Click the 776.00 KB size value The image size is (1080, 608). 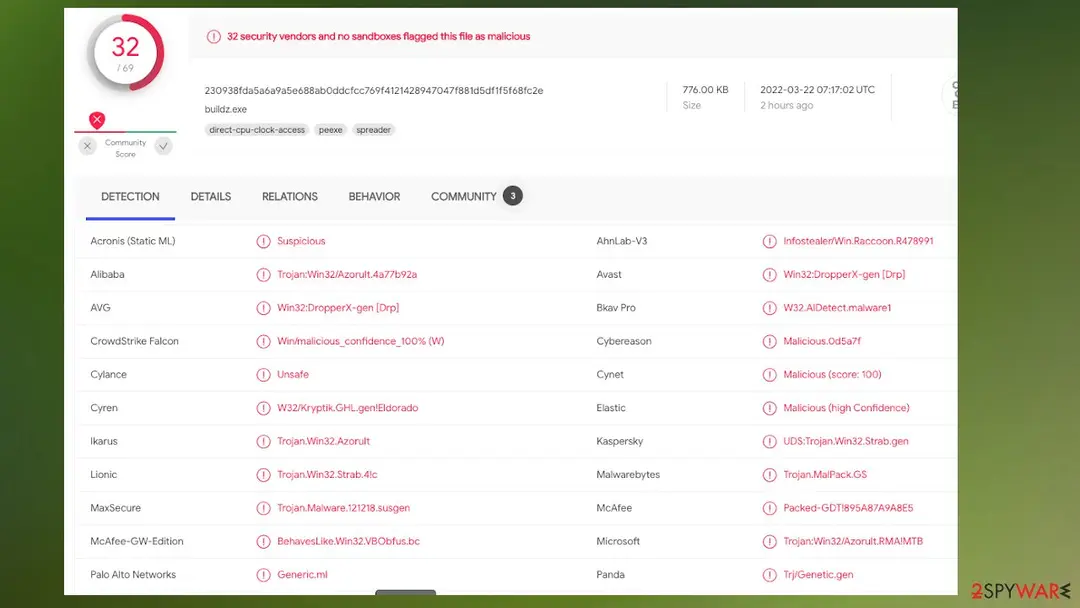click(705, 90)
